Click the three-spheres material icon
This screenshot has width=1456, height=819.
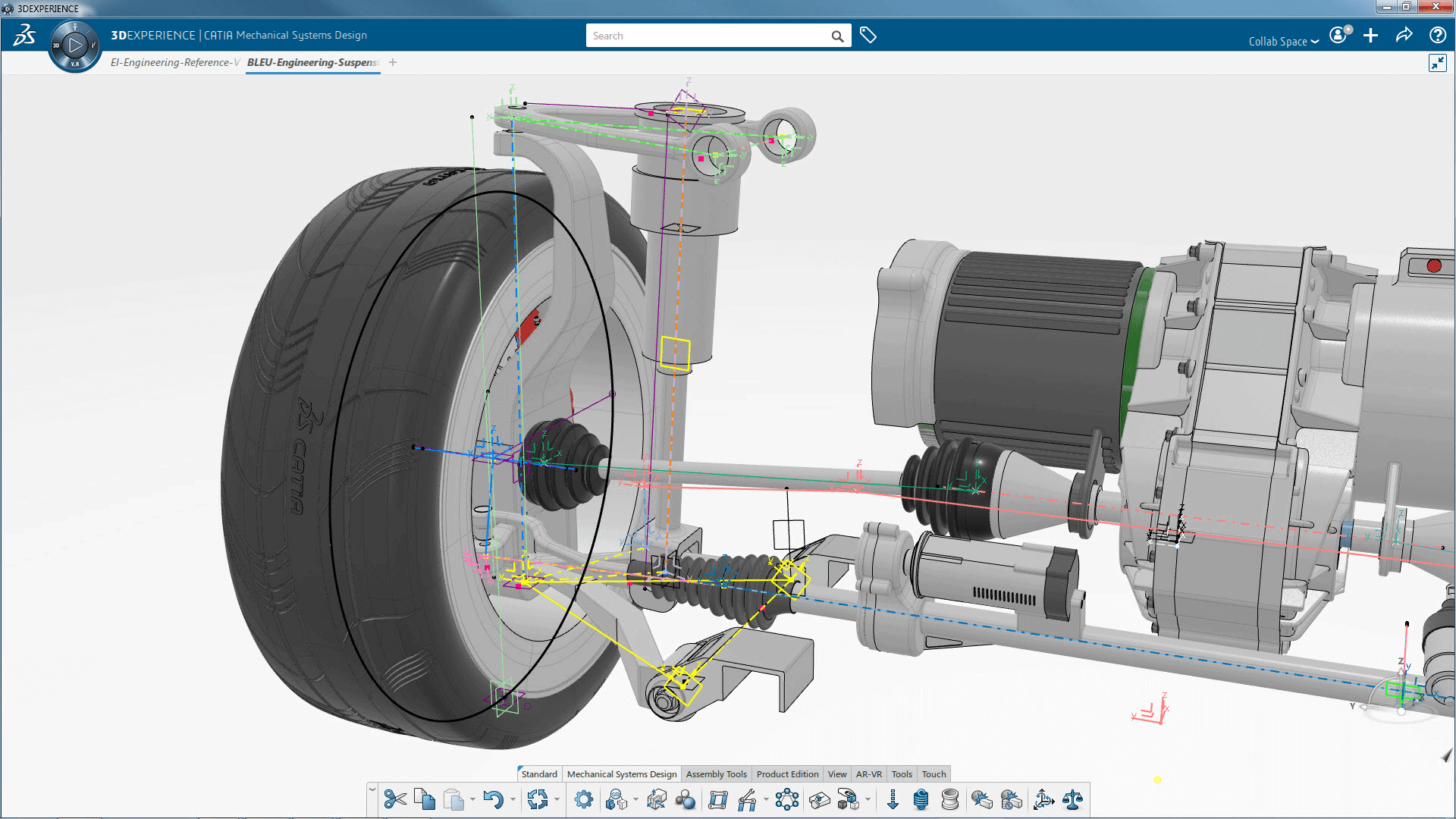(x=686, y=799)
